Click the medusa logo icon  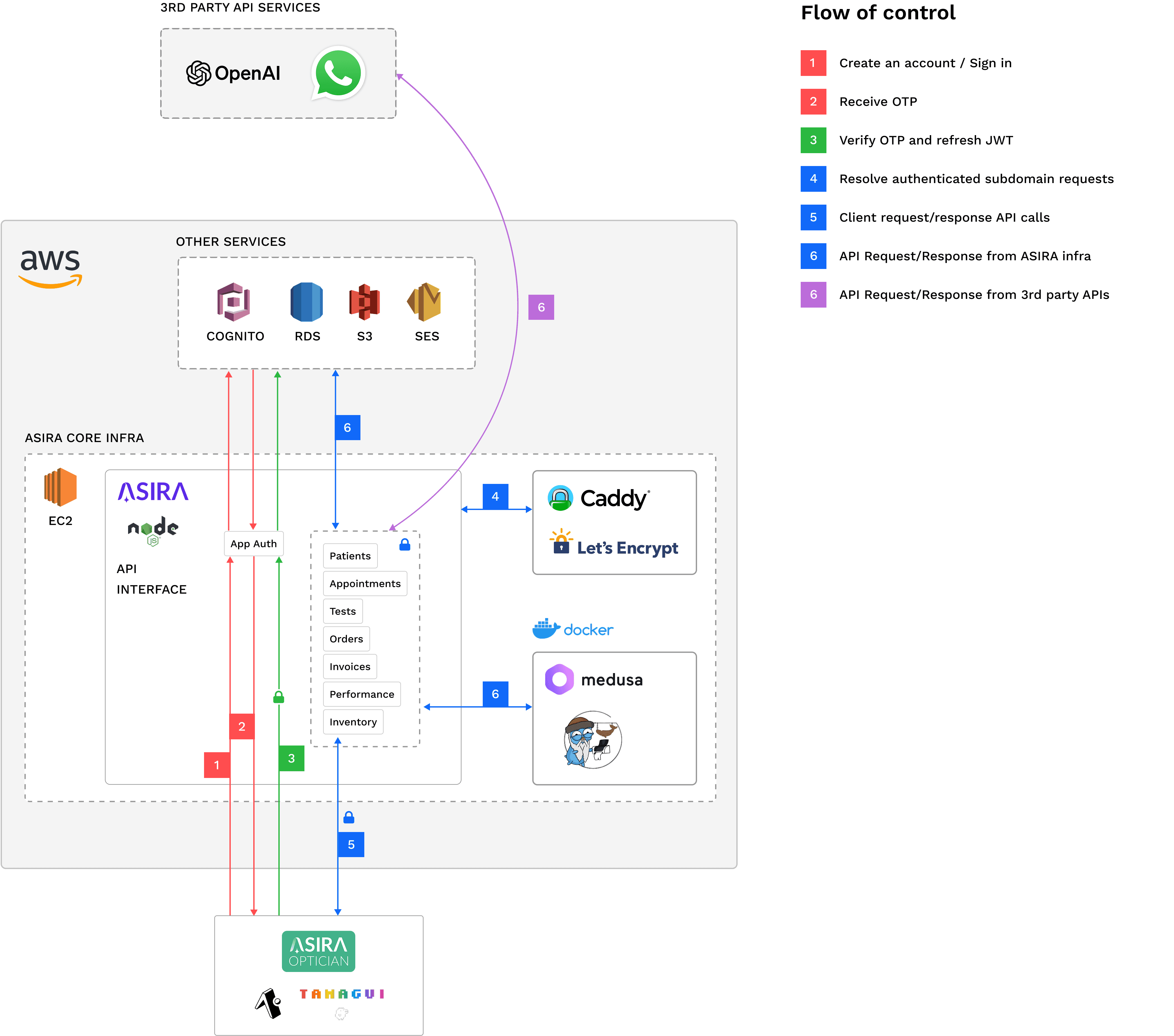(559, 680)
